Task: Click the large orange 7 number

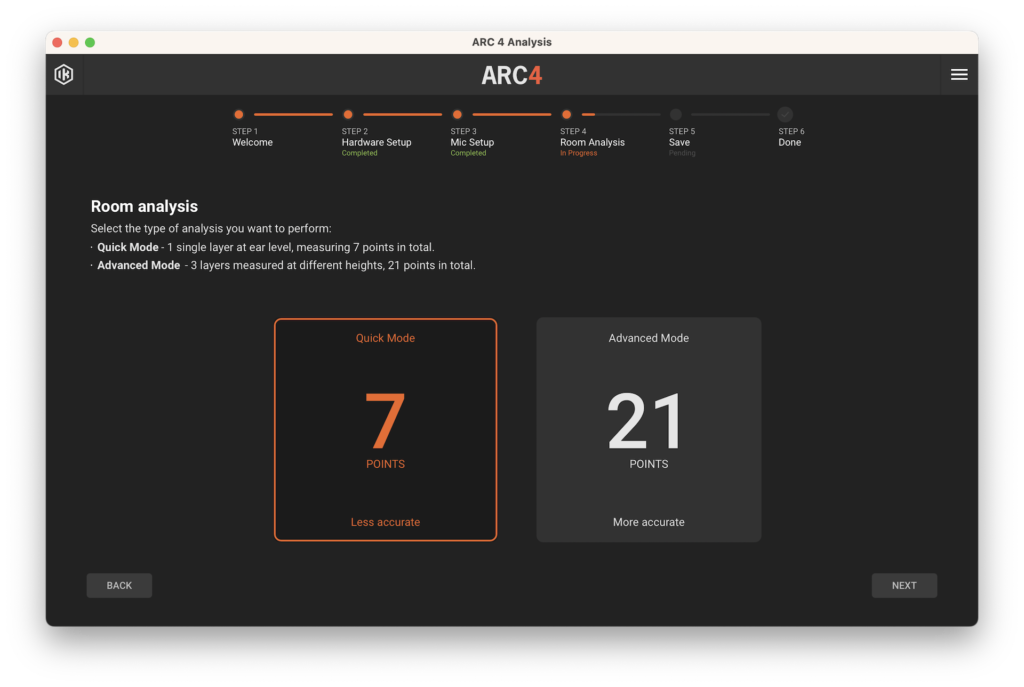Action: click(x=385, y=422)
